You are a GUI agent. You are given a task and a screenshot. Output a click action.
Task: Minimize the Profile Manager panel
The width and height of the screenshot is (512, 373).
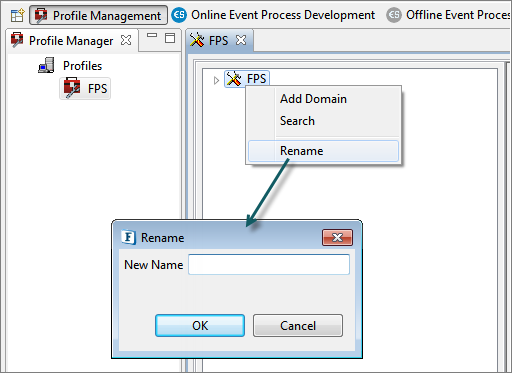click(x=152, y=35)
